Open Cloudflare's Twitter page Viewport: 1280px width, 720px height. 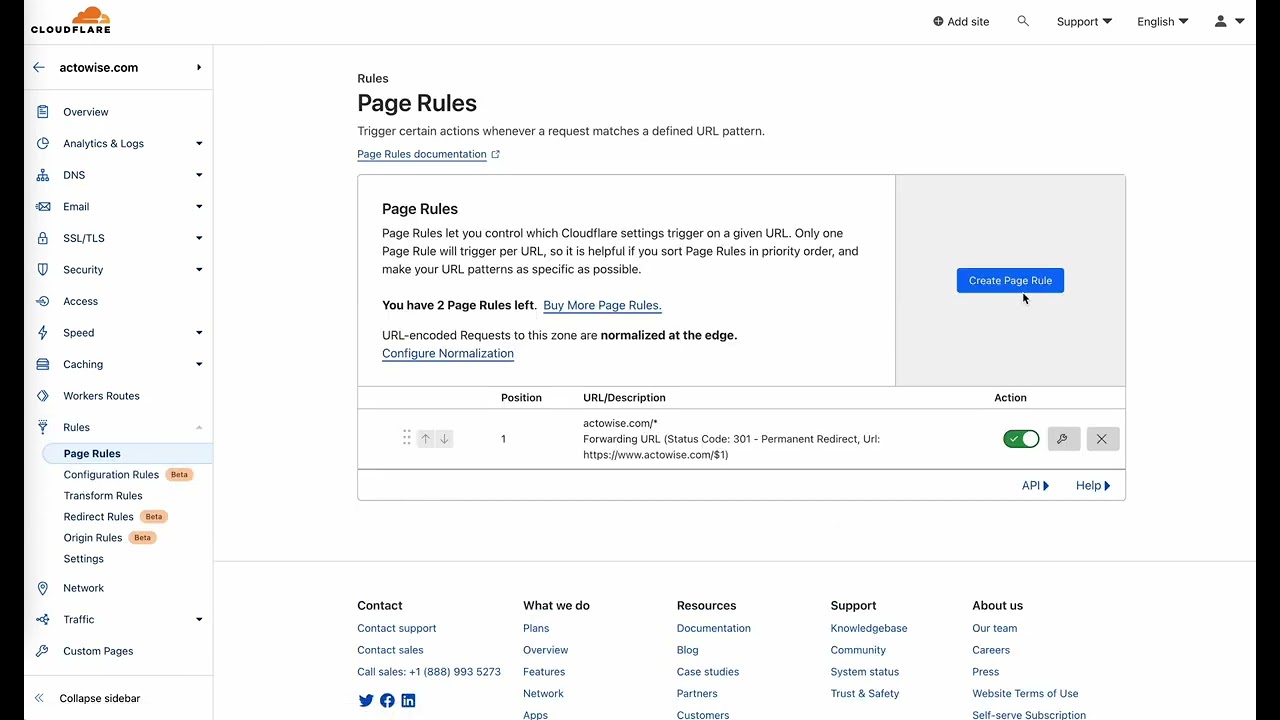click(366, 700)
